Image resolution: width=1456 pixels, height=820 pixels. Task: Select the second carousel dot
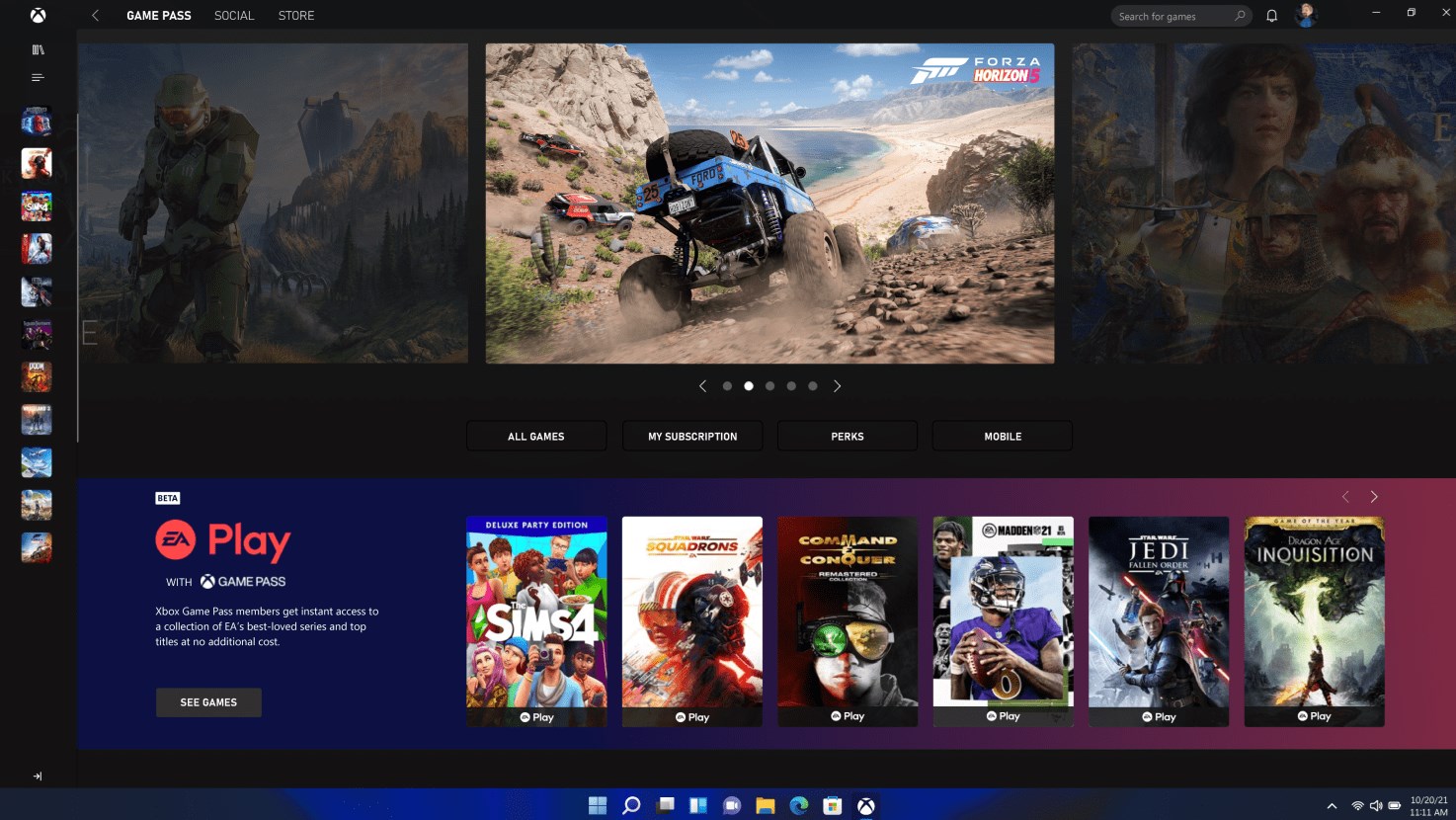coord(749,386)
